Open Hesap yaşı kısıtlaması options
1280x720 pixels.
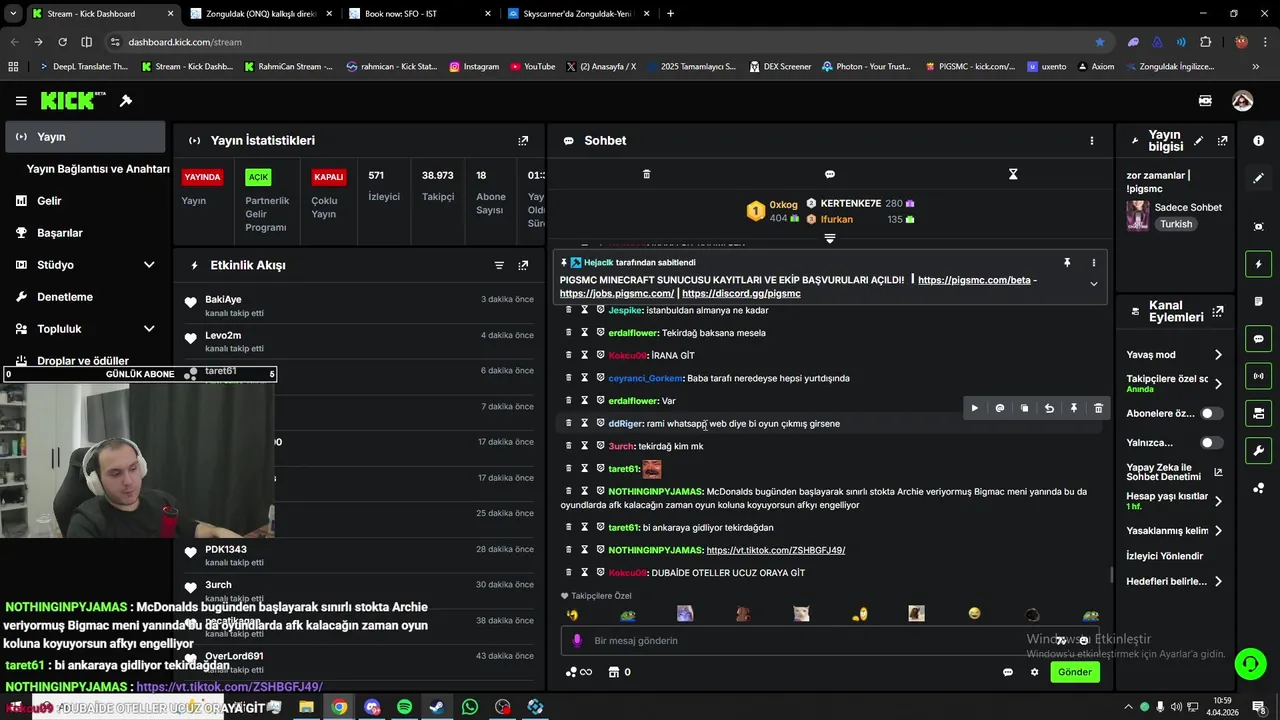pyautogui.click(x=1174, y=501)
